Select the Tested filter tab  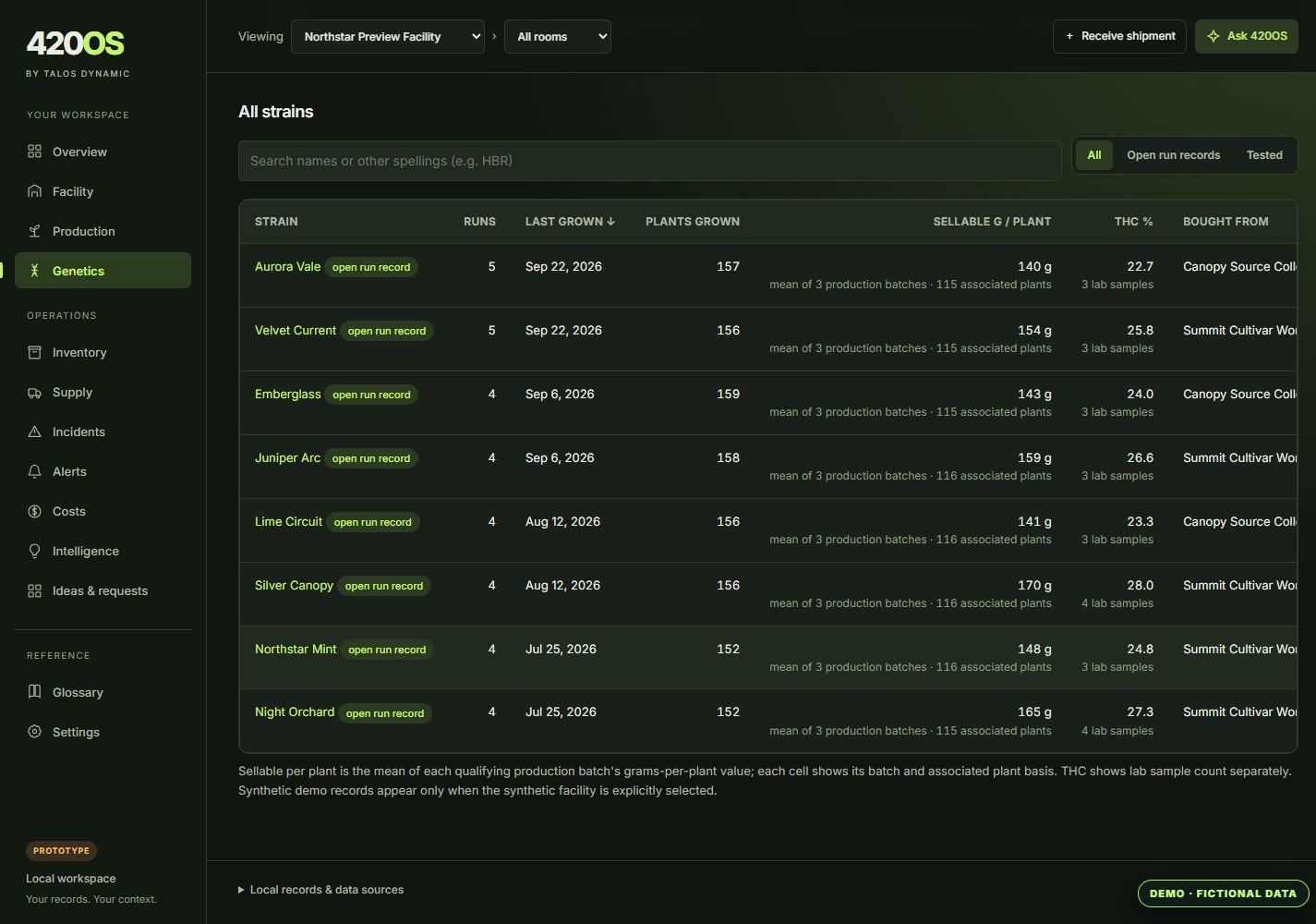(x=1264, y=155)
